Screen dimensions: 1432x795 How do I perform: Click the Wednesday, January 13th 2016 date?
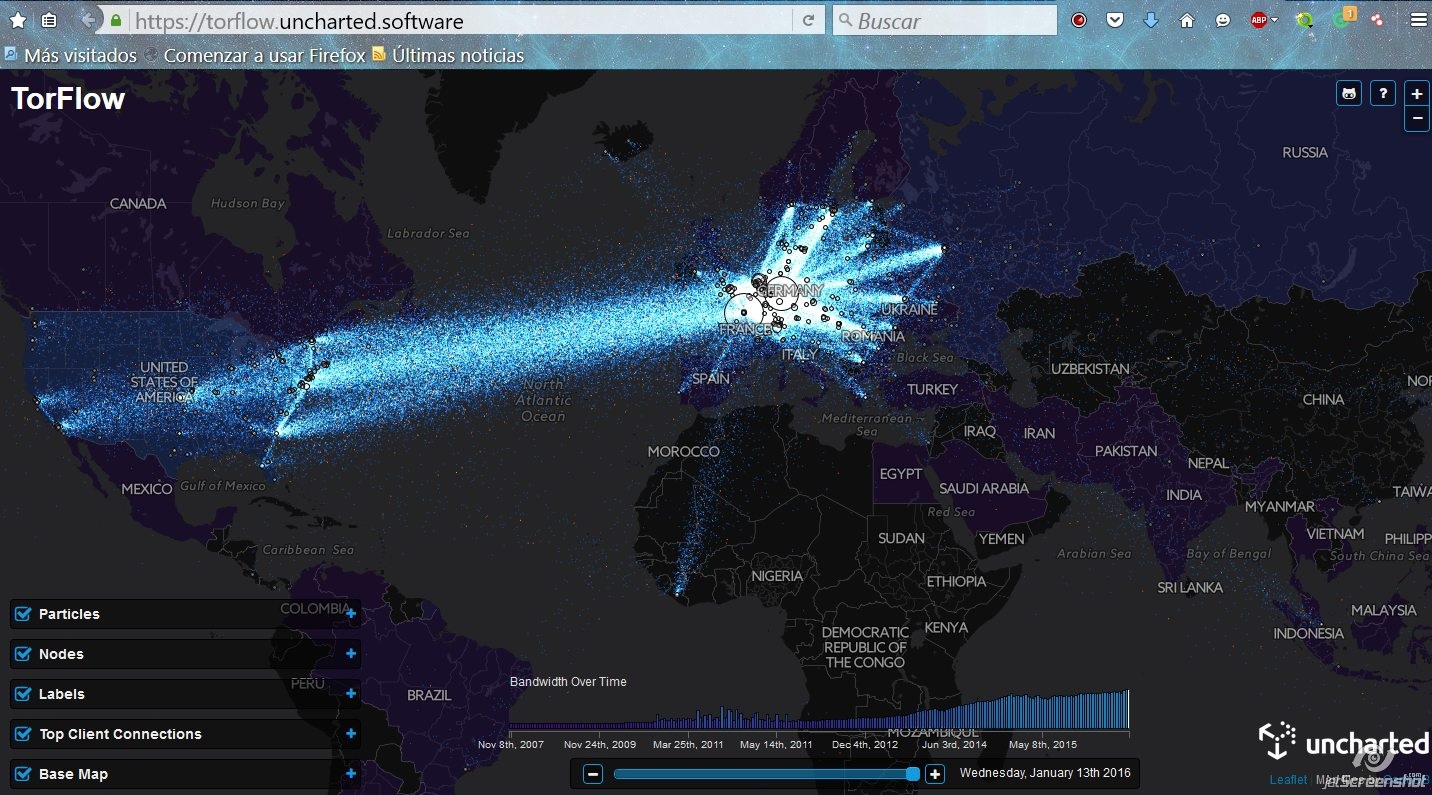(1045, 773)
